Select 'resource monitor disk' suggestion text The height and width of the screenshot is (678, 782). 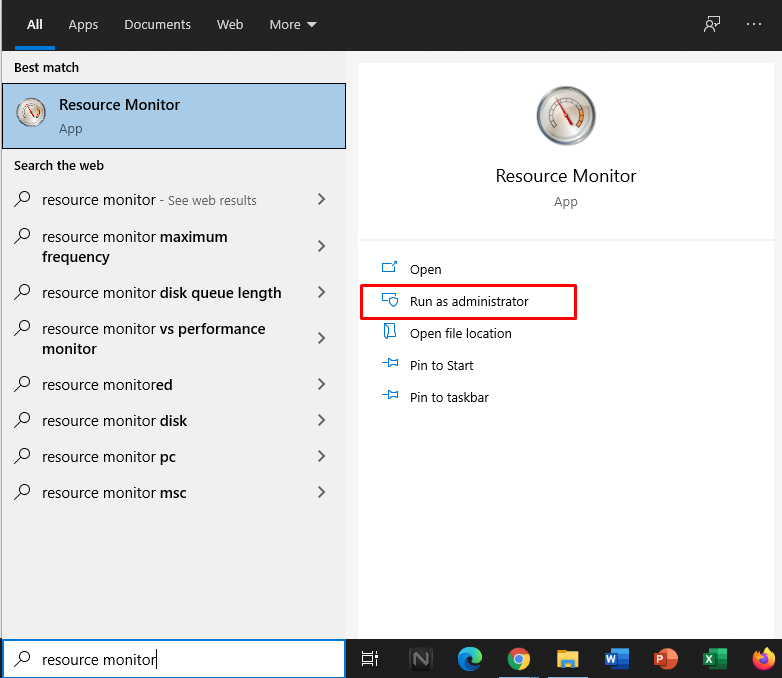pyautogui.click(x=114, y=421)
